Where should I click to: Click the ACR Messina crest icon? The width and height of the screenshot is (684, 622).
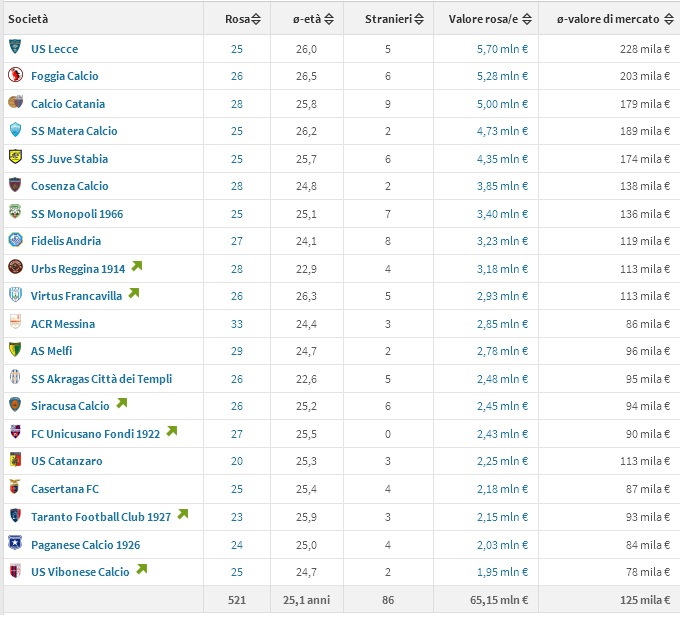pyautogui.click(x=15, y=322)
